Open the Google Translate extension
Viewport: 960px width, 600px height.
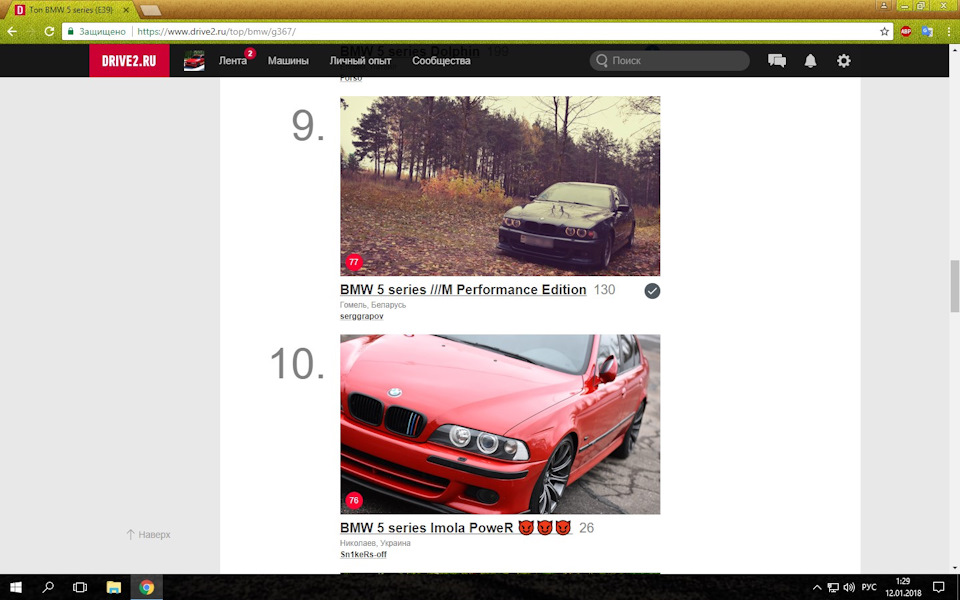[927, 31]
